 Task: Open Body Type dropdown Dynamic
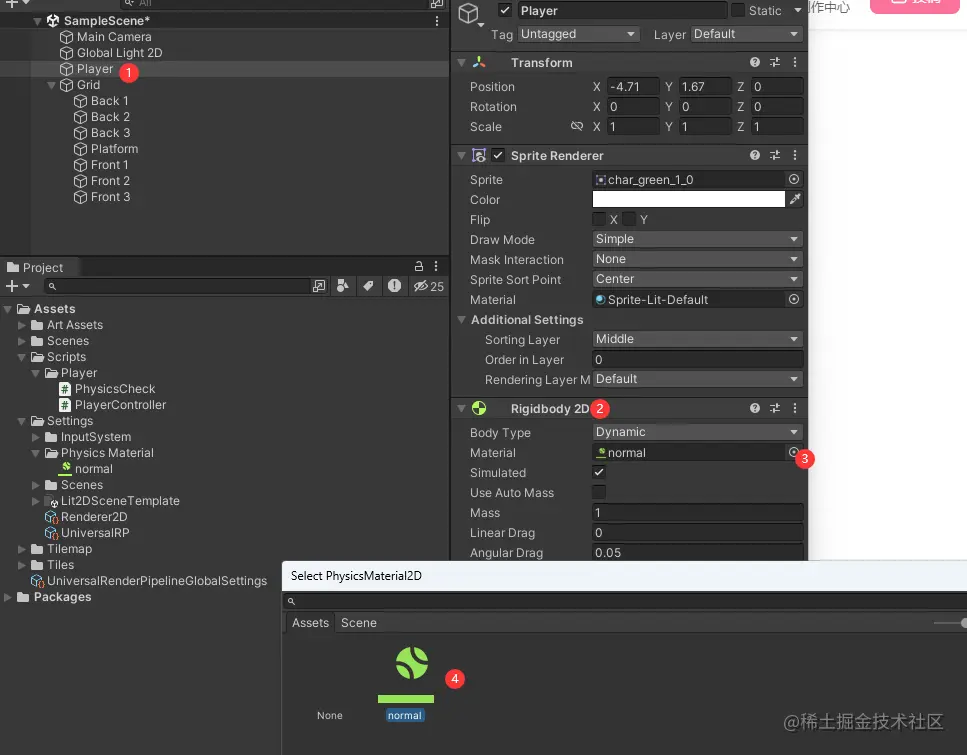point(697,432)
